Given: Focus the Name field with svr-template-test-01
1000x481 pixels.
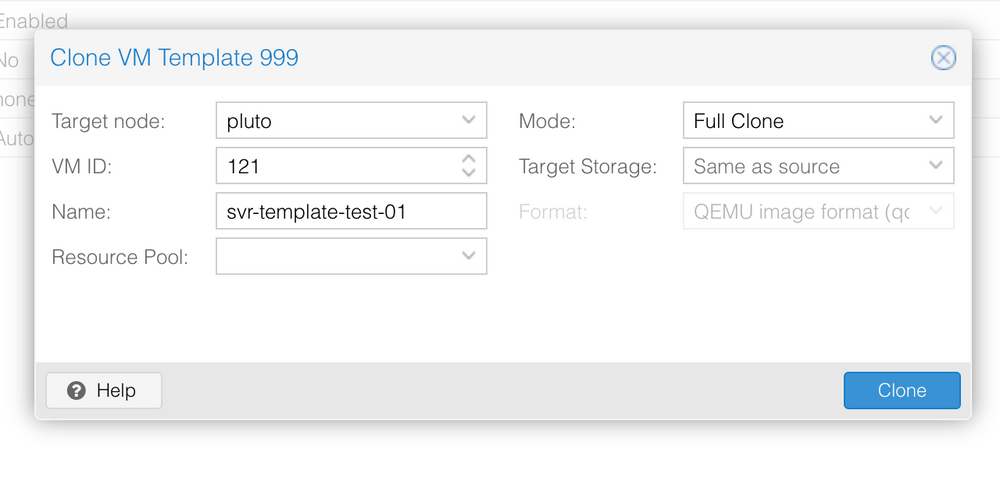Looking at the screenshot, I should tap(350, 211).
